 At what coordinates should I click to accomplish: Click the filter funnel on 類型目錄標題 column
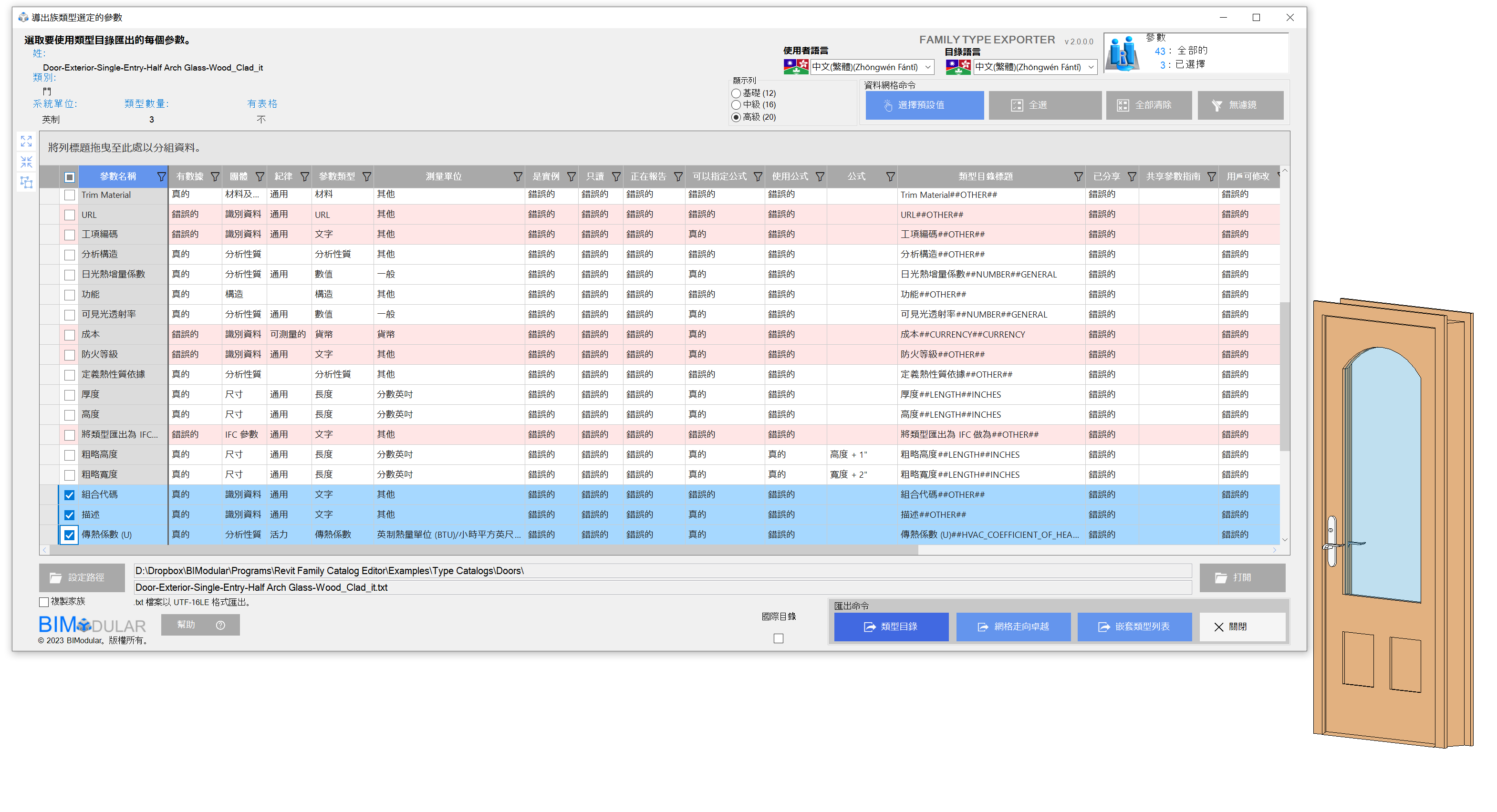(1078, 176)
